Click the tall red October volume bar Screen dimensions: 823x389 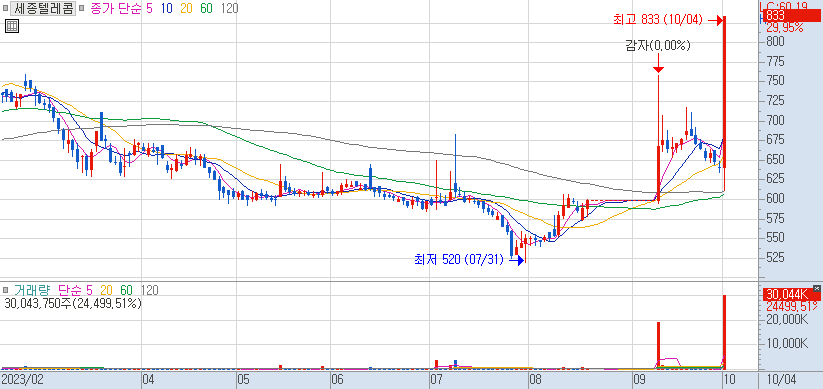click(x=725, y=332)
